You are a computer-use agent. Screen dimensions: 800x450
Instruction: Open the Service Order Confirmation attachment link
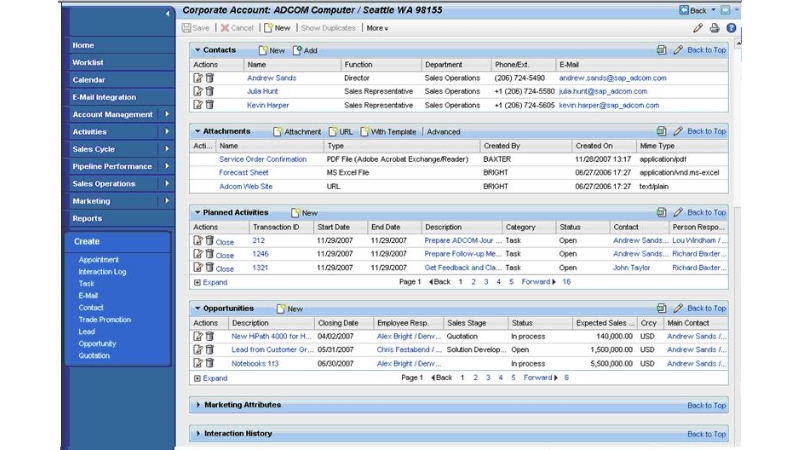pyautogui.click(x=263, y=159)
